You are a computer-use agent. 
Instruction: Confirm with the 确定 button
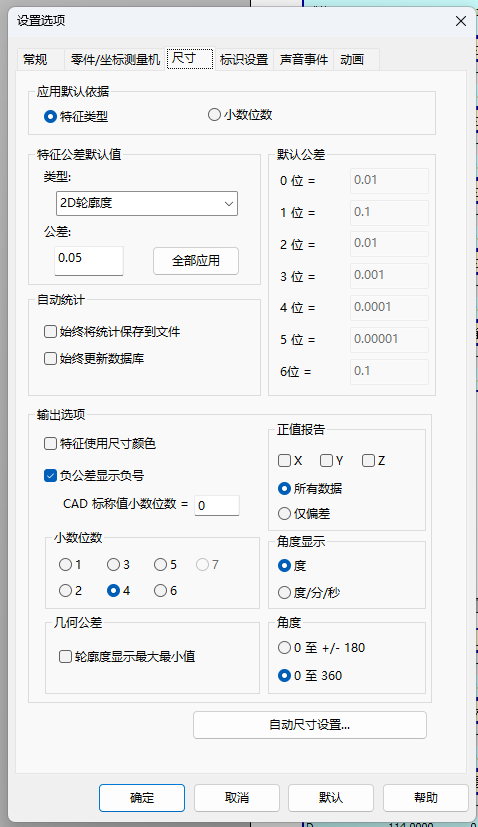pos(142,797)
